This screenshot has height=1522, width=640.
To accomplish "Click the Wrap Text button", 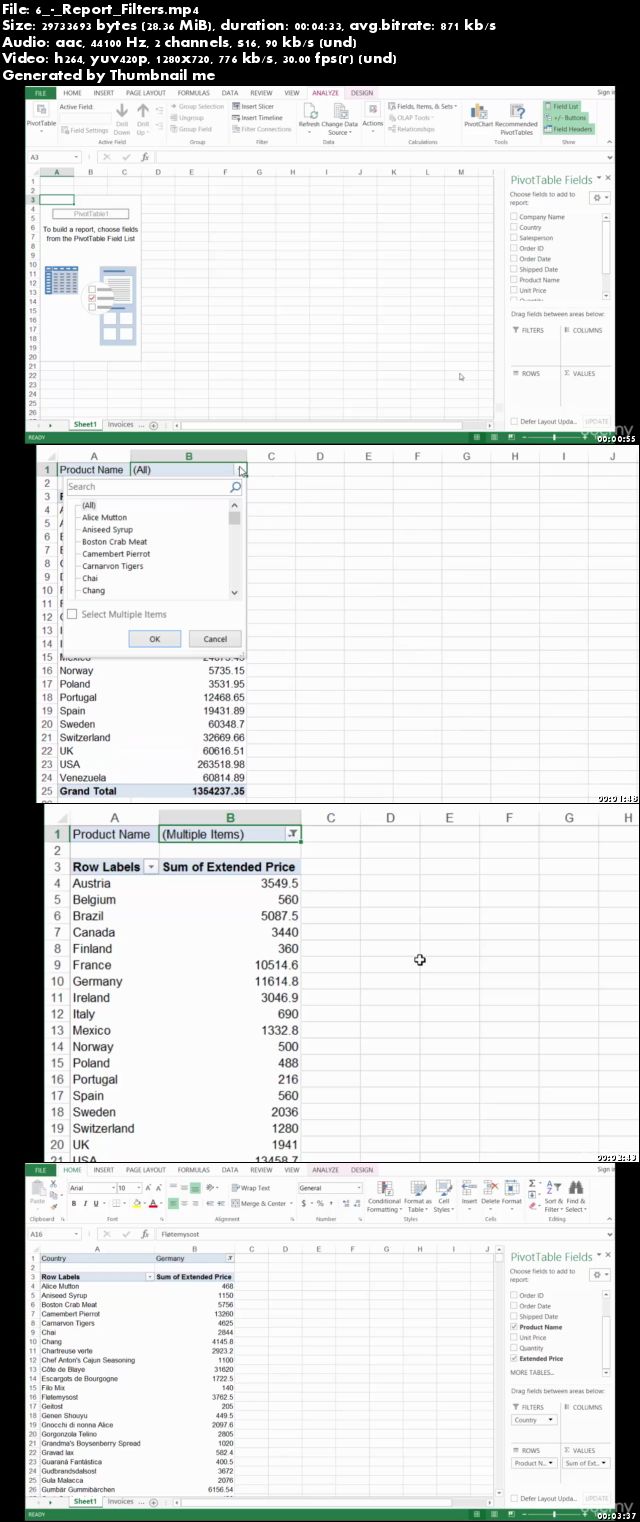I will [251, 1188].
